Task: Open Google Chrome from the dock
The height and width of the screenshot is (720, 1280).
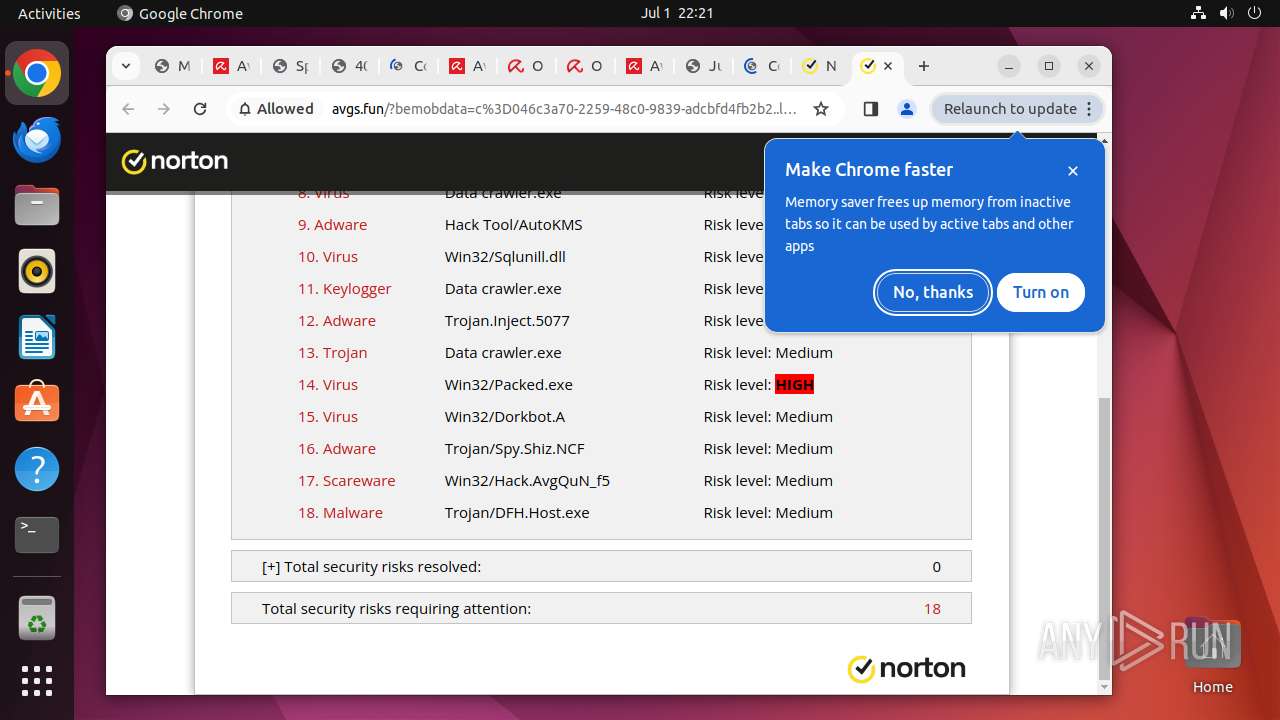Action: [37, 74]
